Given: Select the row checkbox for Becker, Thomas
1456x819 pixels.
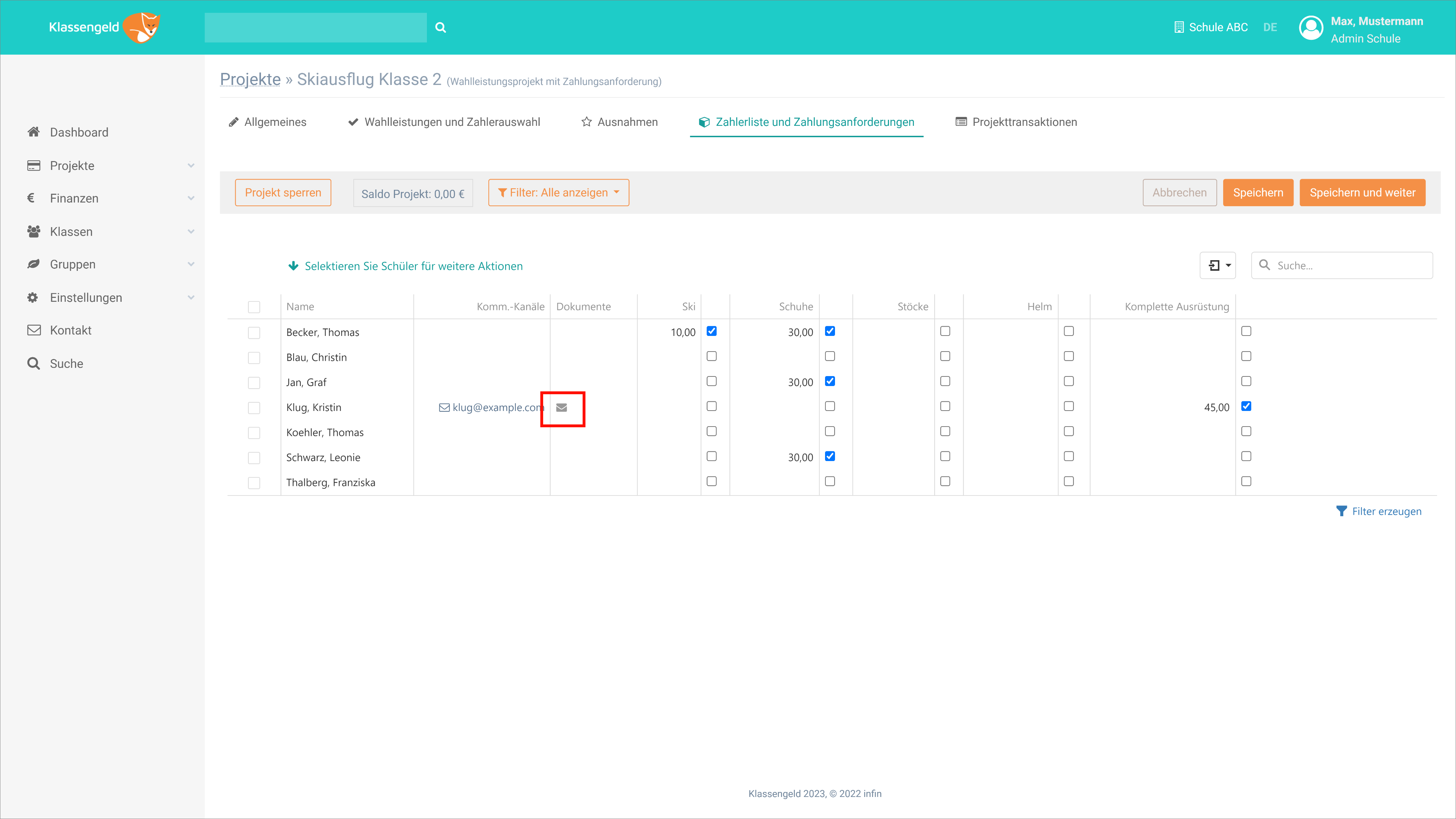Looking at the screenshot, I should [x=255, y=333].
